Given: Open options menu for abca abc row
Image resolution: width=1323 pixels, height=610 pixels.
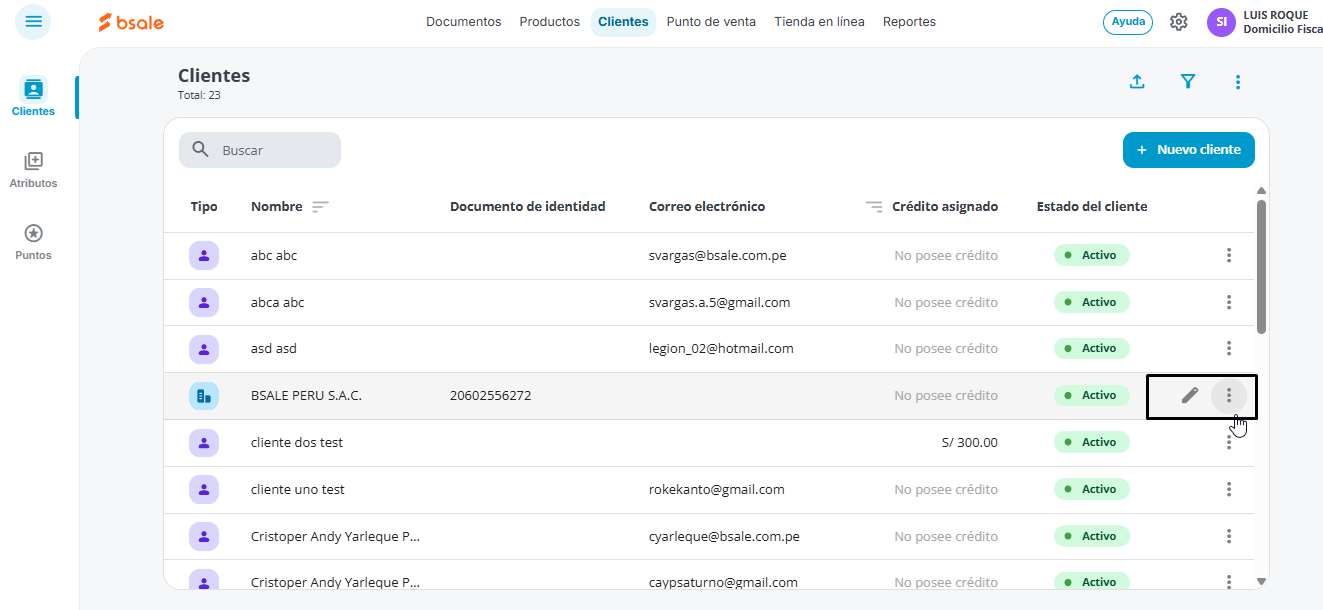Looking at the screenshot, I should point(1229,302).
